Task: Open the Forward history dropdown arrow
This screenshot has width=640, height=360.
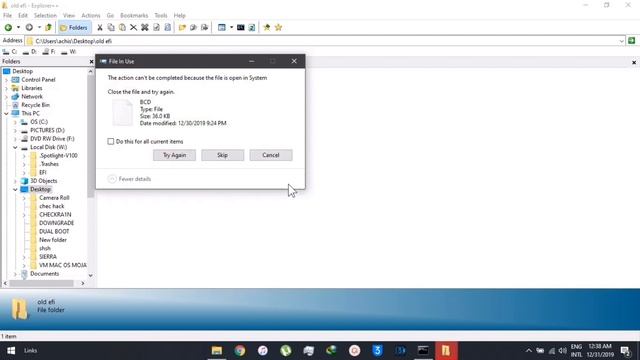Action: point(39,27)
